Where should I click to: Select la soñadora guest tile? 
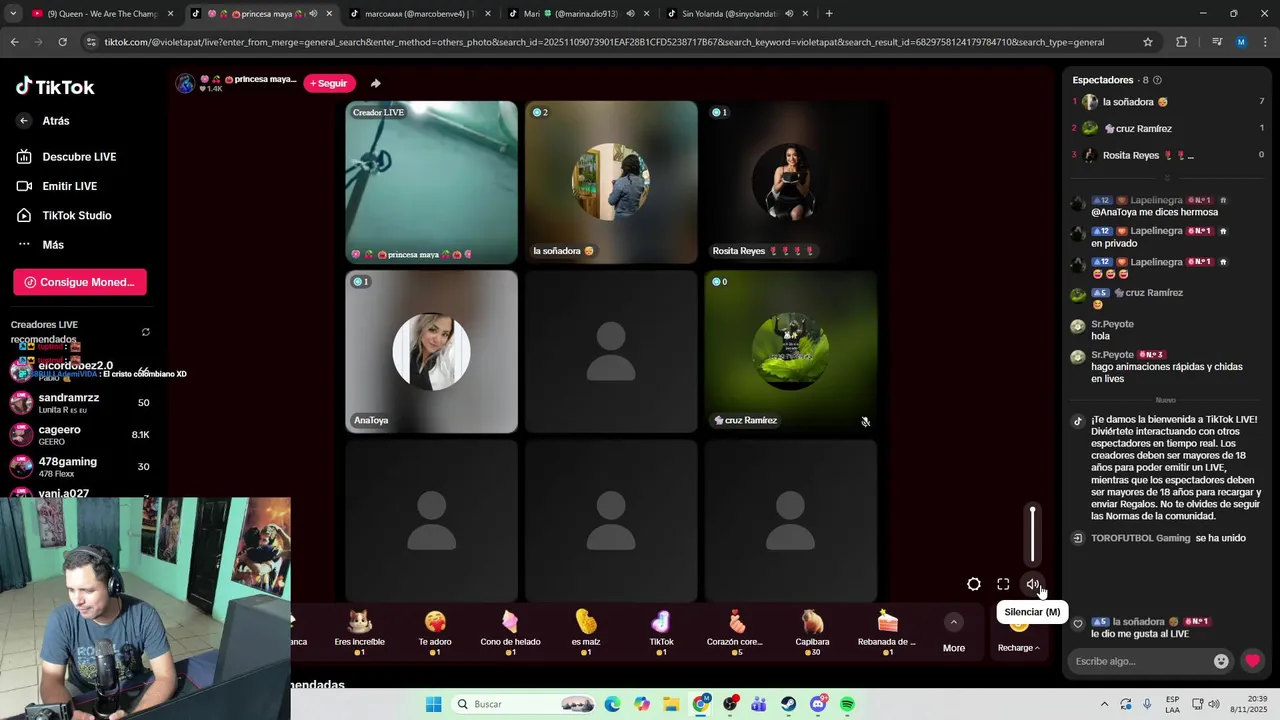coord(611,182)
